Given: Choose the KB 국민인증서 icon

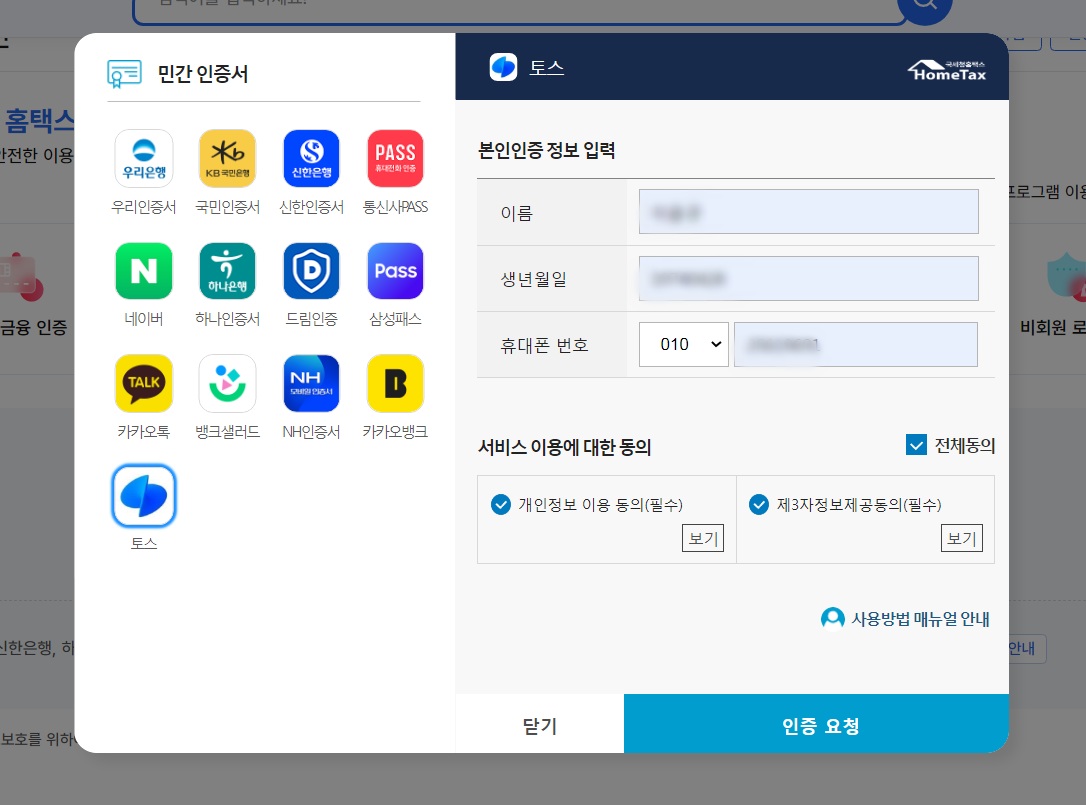Looking at the screenshot, I should coord(228,159).
